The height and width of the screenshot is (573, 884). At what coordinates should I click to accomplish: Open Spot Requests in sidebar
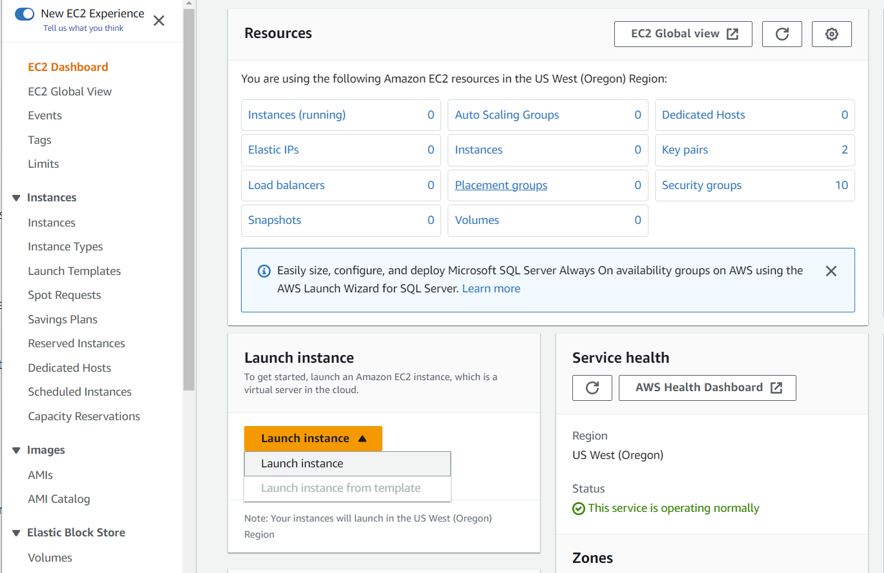pos(64,295)
